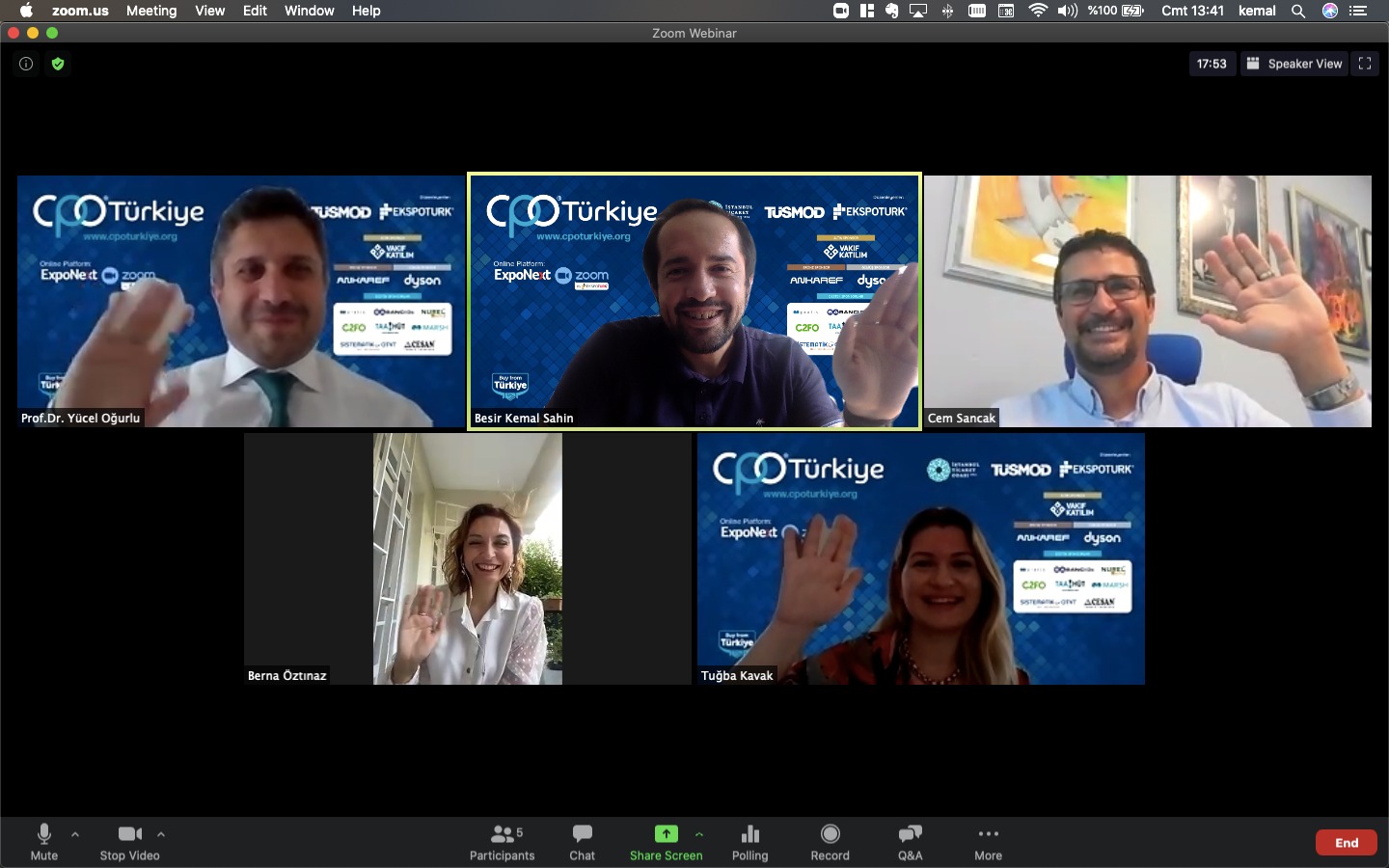
Task: Open the Polling window
Action: pos(749,841)
